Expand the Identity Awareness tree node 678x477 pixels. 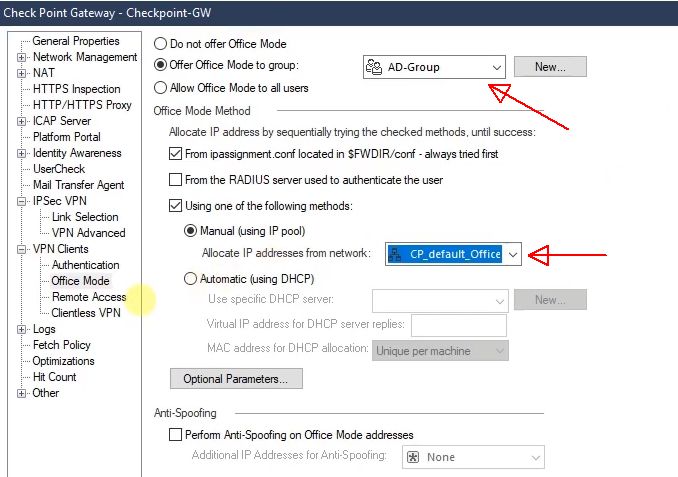click(x=21, y=153)
